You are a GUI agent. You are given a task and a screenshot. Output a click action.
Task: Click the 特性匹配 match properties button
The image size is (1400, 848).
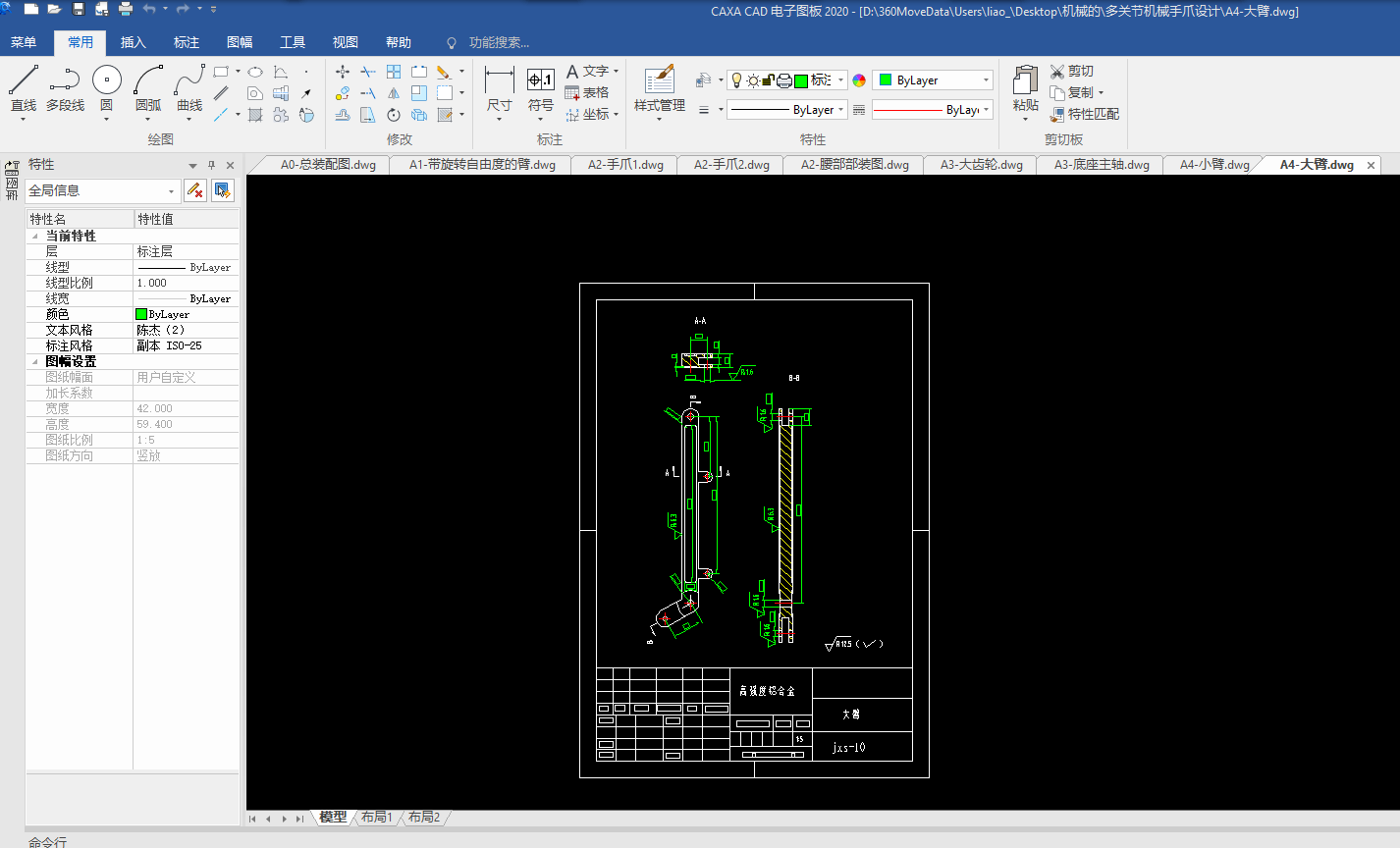tap(1084, 115)
